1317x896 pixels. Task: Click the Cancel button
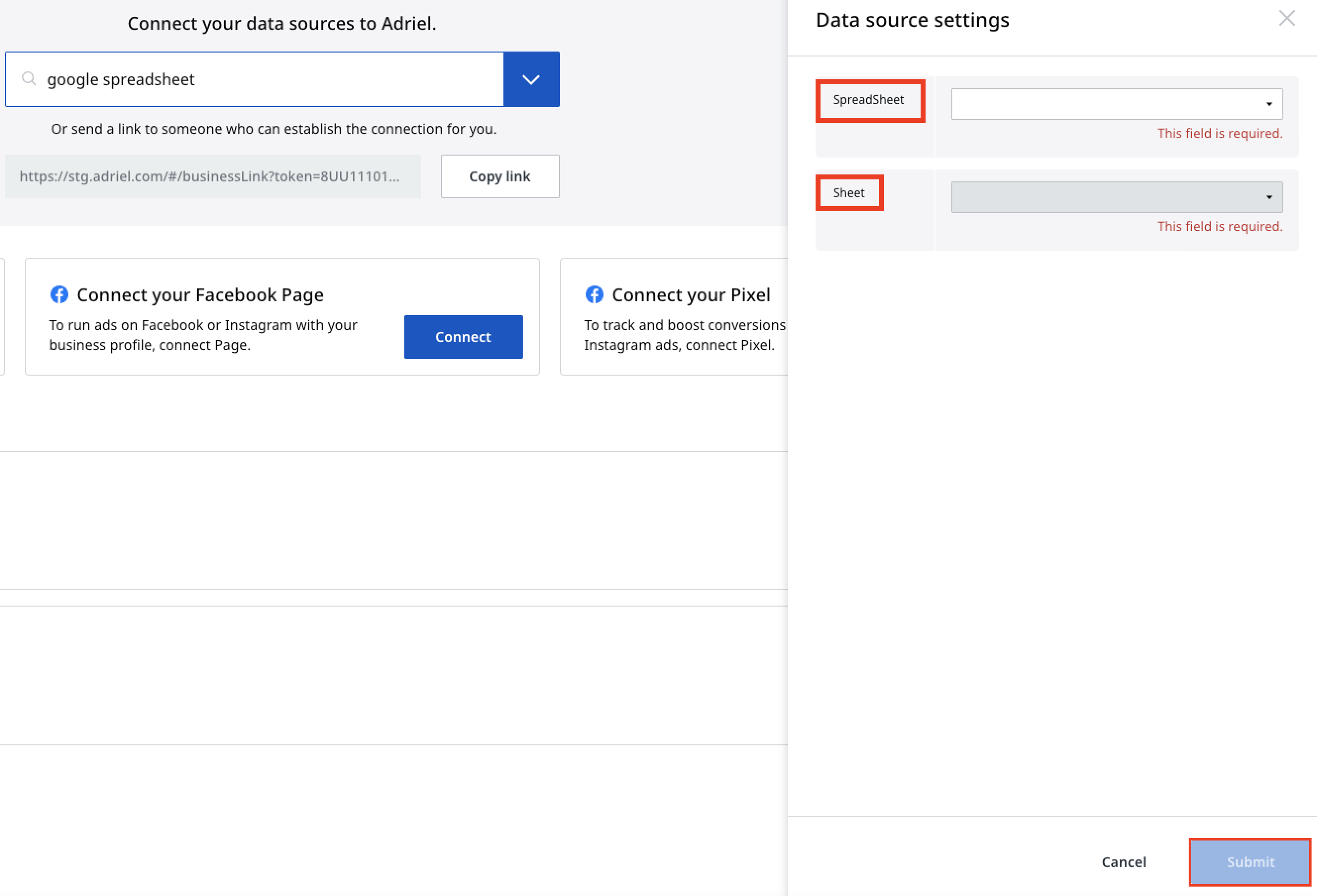point(1123,862)
